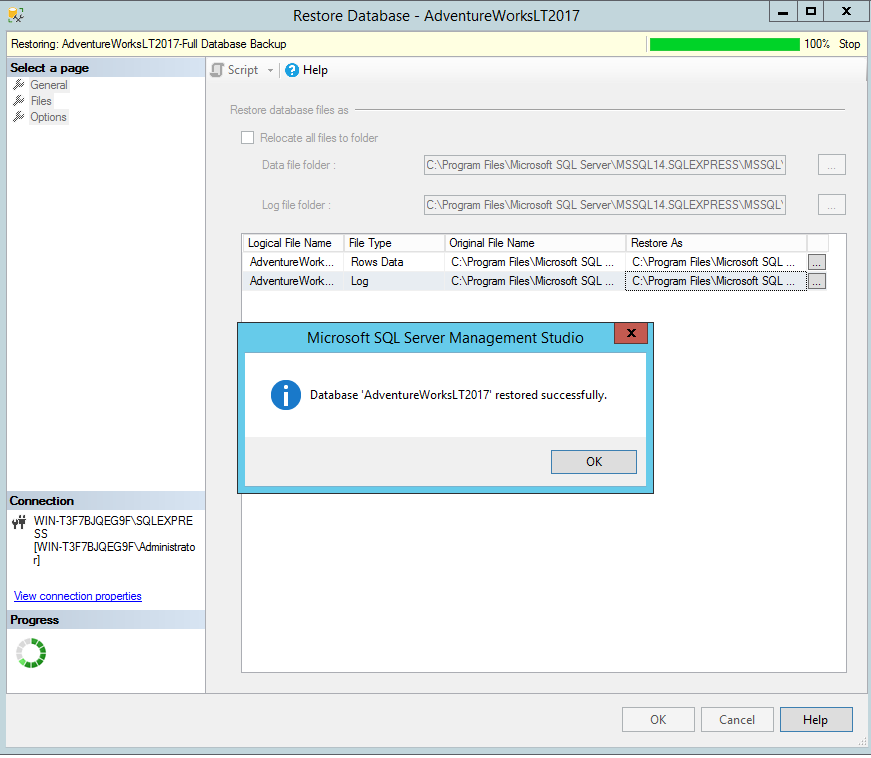Image resolution: width=871 pixels, height=758 pixels.
Task: Click the server name WIN-T3F7BJQEG9F\SQLEXPRESS text
Action: [x=113, y=528]
